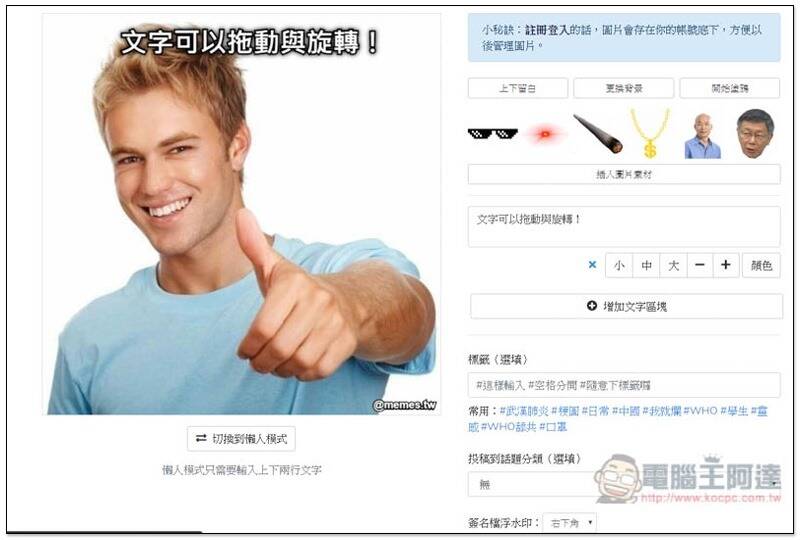Open the 簽名檔浮水印 position dropdown
This screenshot has height=540, width=800.
569,523
